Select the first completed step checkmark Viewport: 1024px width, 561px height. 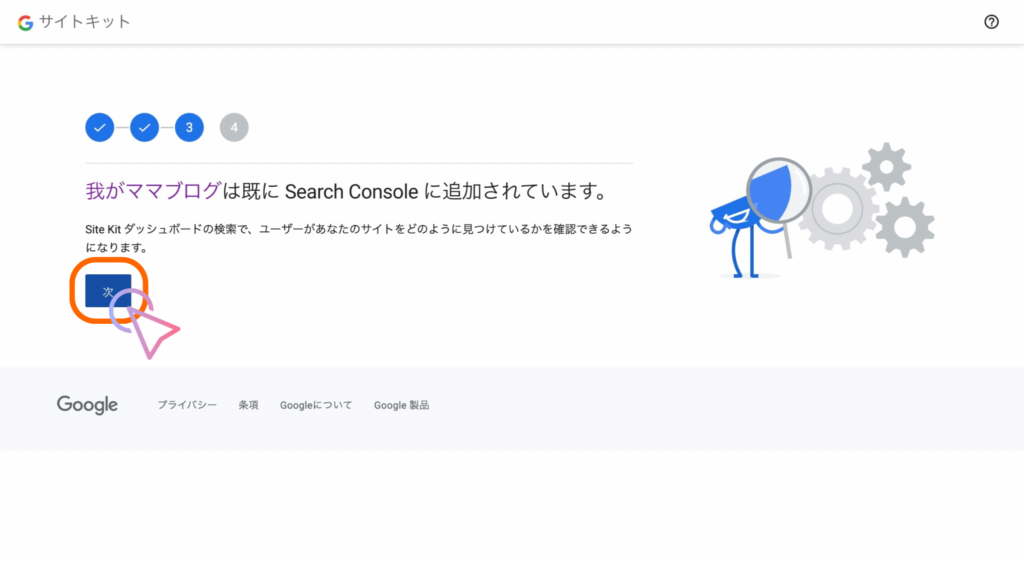100,127
